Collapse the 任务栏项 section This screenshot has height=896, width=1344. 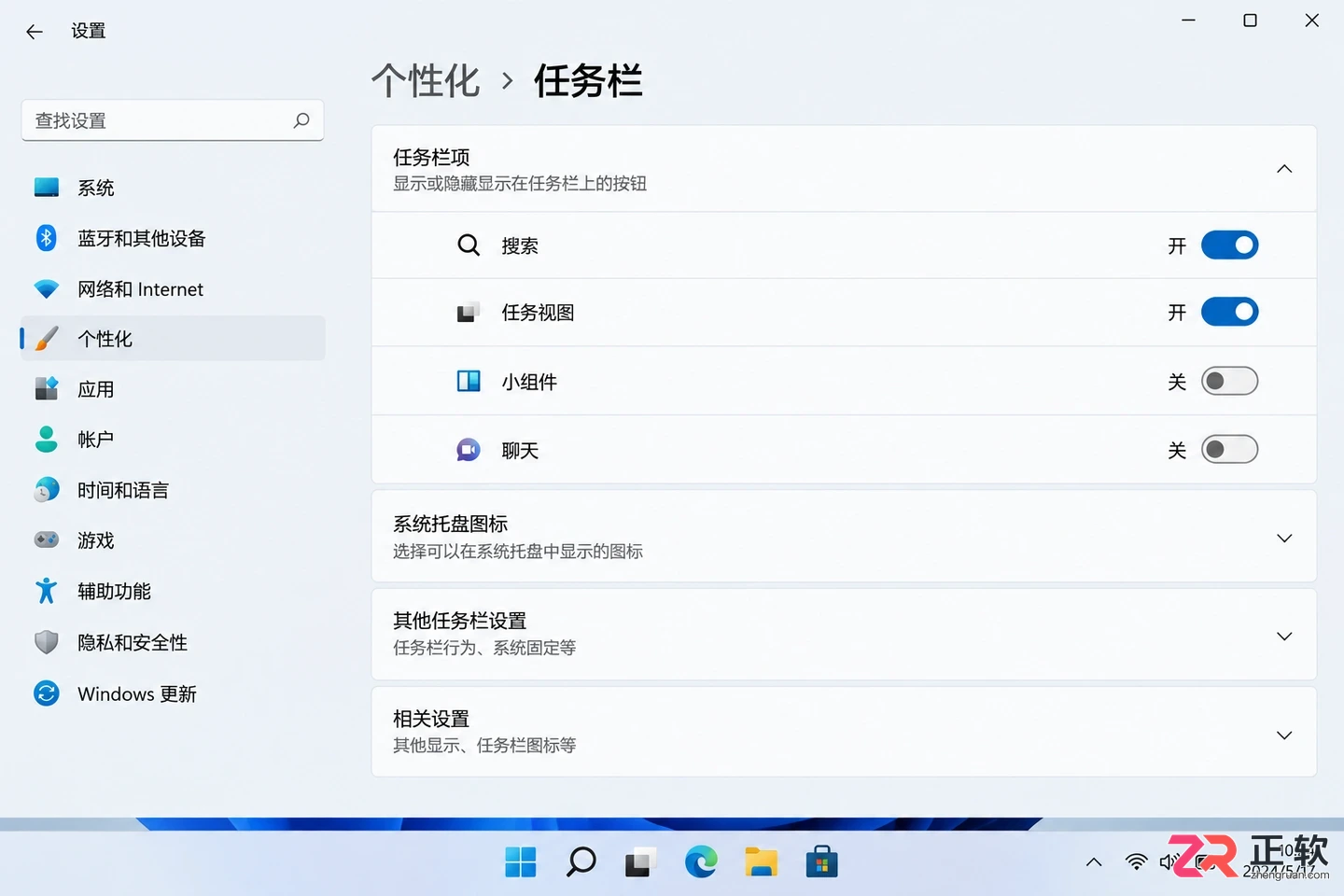pyautogui.click(x=1284, y=169)
